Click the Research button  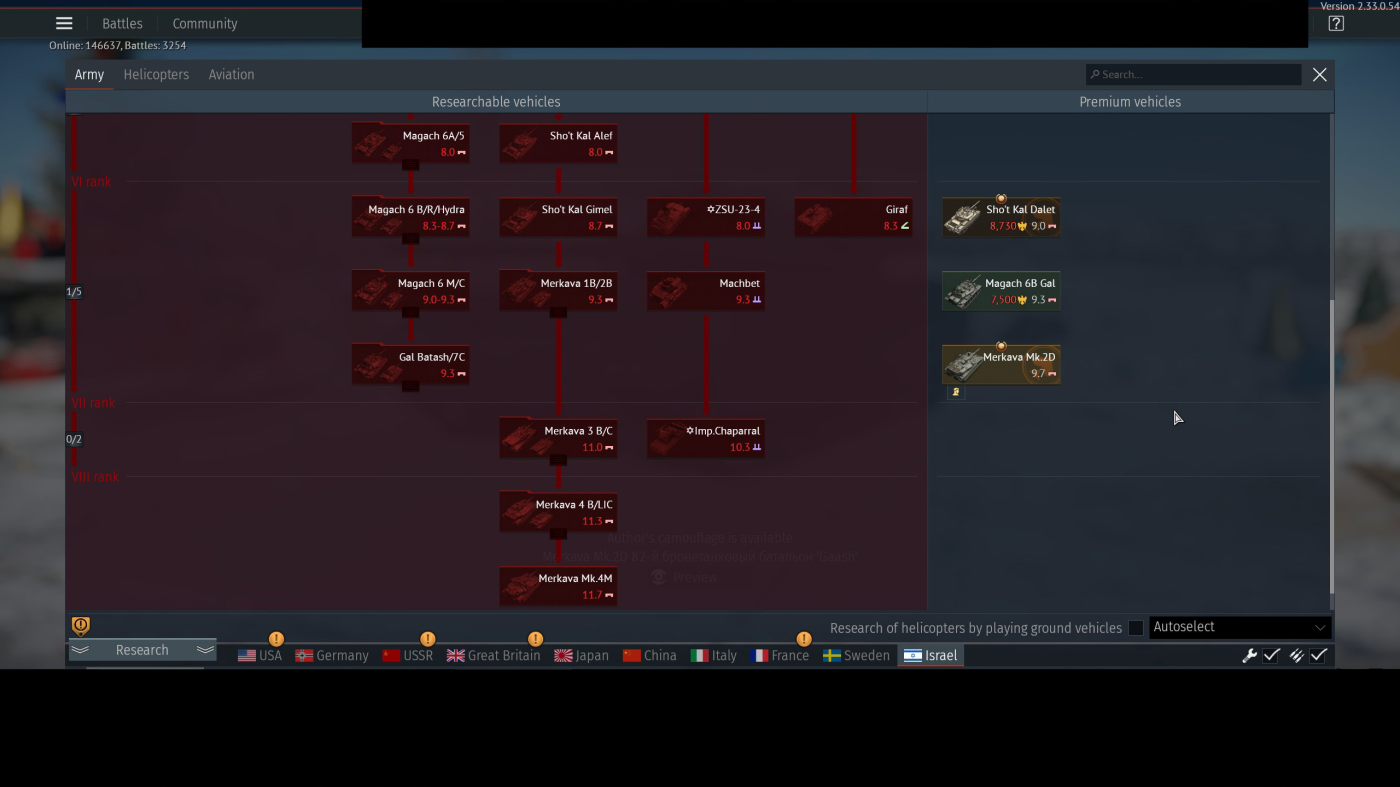(x=142, y=650)
